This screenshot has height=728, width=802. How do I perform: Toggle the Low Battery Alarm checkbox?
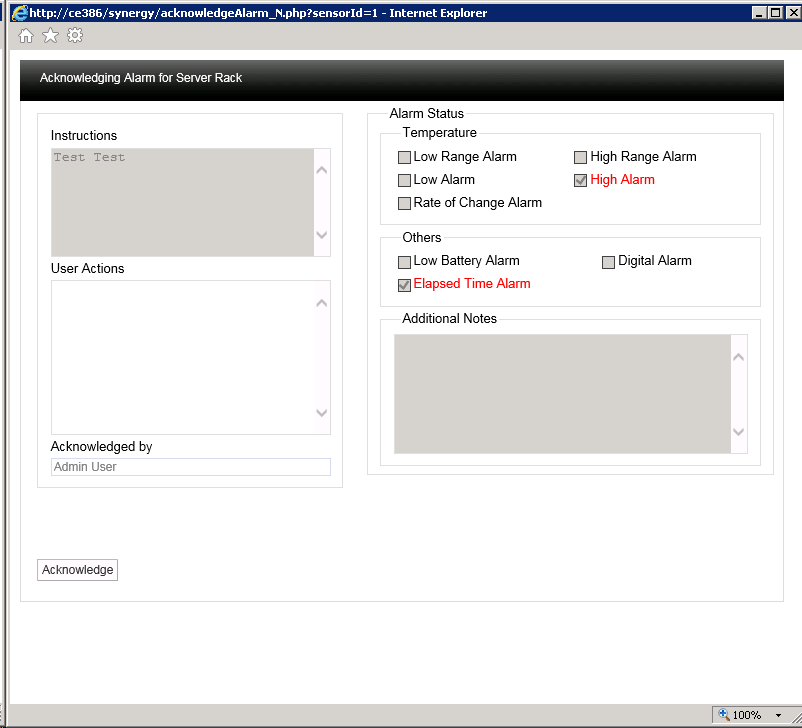404,261
